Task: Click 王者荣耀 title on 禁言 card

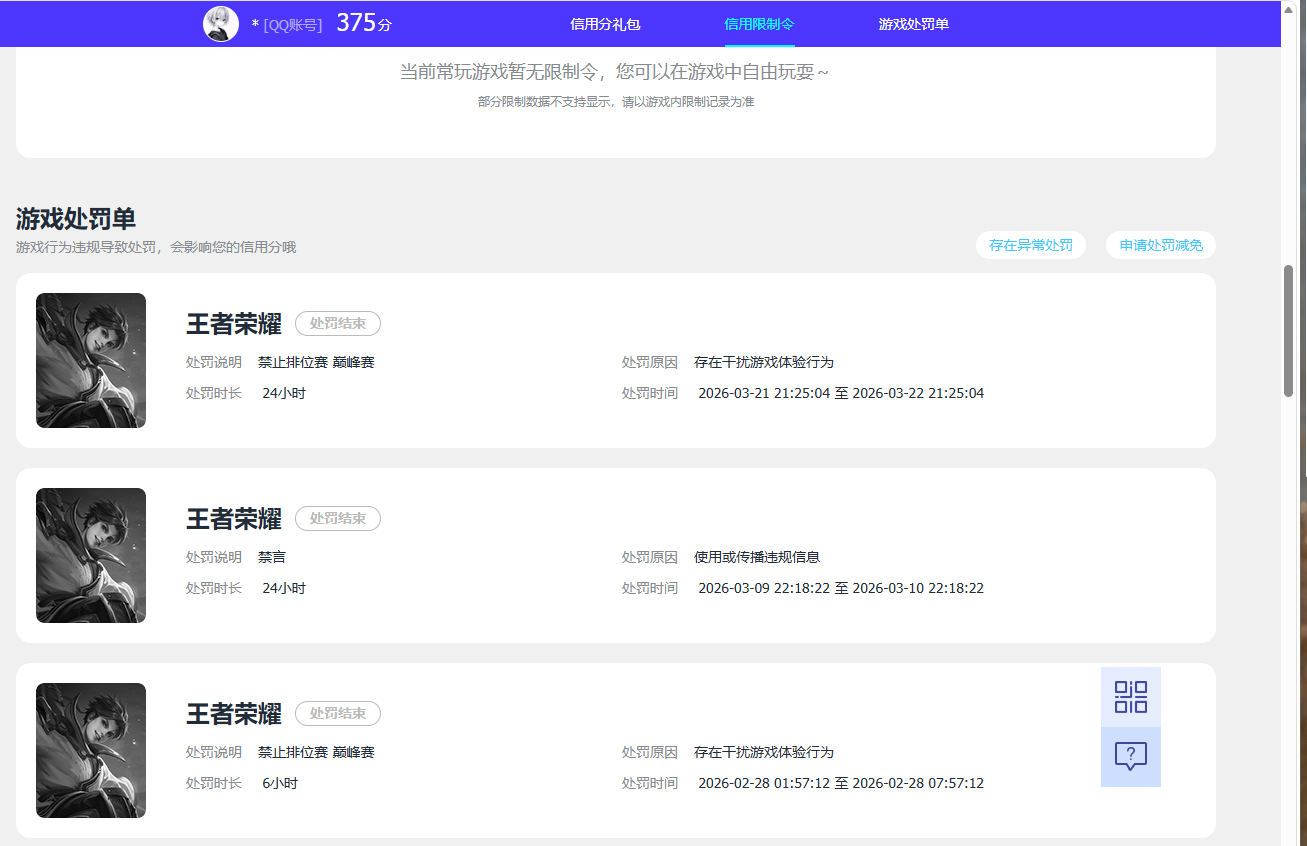Action: pos(234,519)
